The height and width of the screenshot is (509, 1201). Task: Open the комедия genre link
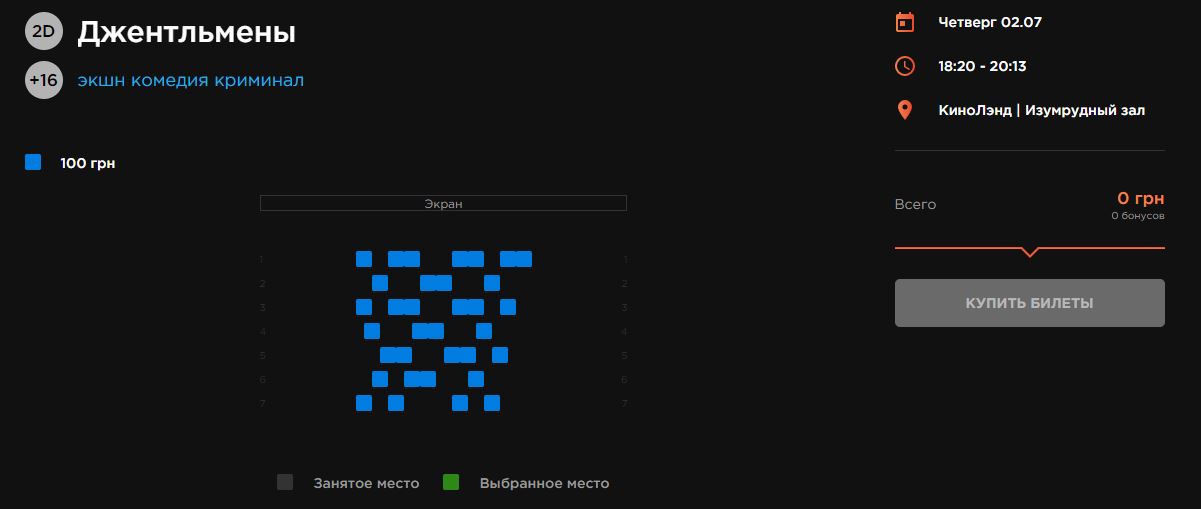coord(170,80)
